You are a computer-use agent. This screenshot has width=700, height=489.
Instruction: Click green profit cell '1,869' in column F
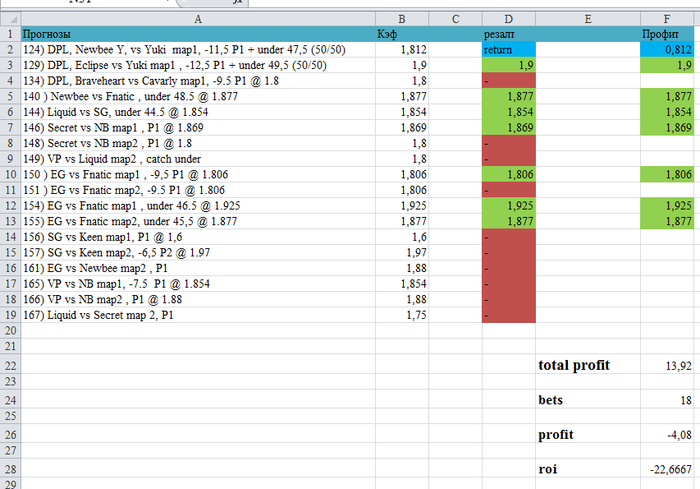667,128
